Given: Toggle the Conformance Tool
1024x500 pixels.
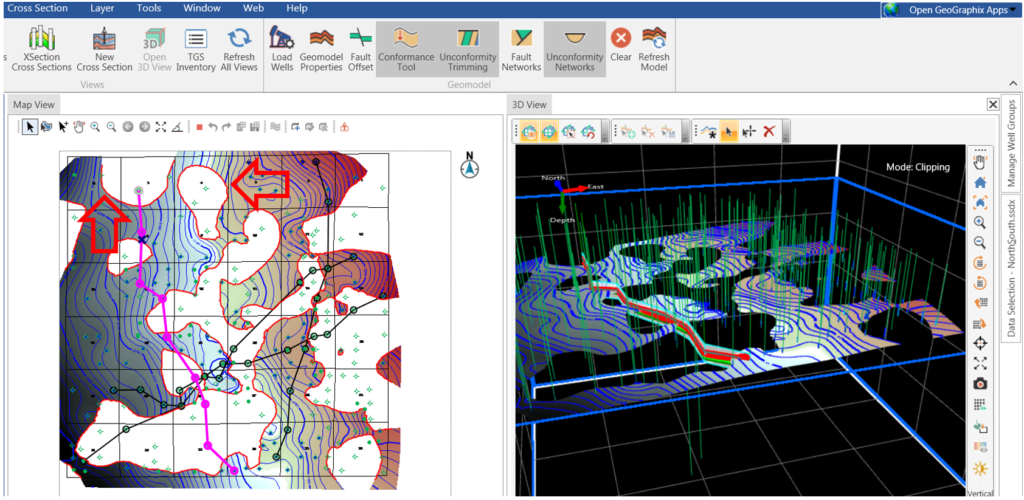Looking at the screenshot, I should [406, 49].
